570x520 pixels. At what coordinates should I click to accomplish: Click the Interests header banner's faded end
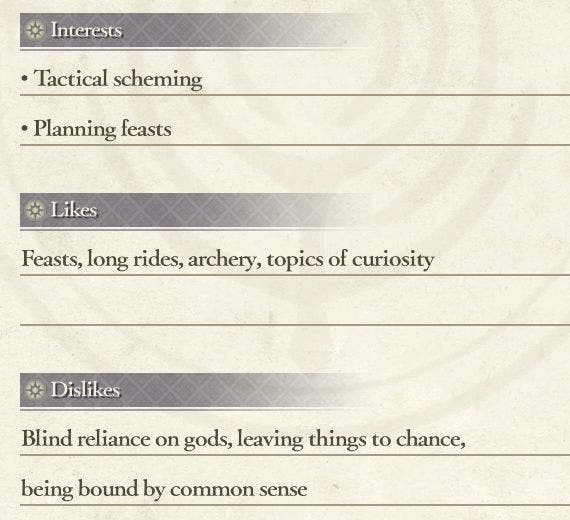coord(334,30)
